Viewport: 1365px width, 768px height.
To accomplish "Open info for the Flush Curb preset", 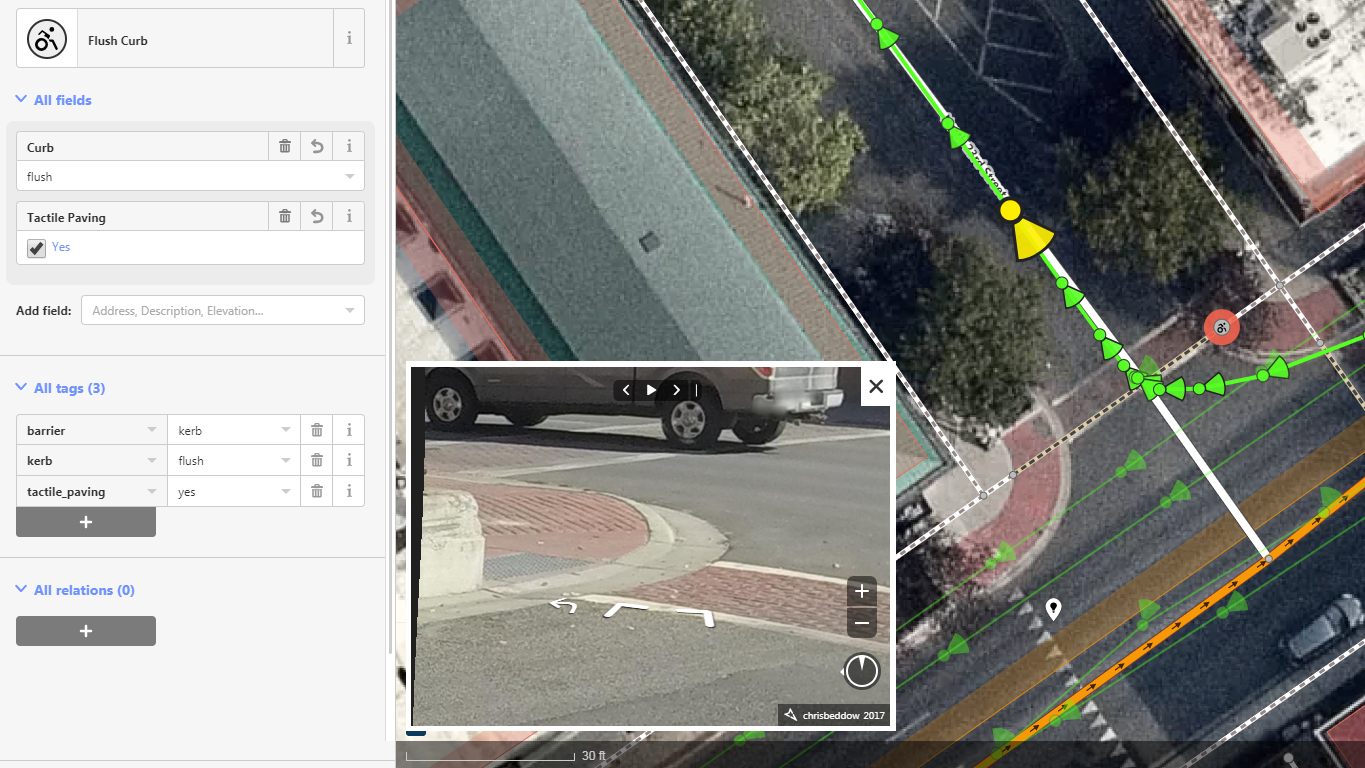I will pyautogui.click(x=349, y=39).
